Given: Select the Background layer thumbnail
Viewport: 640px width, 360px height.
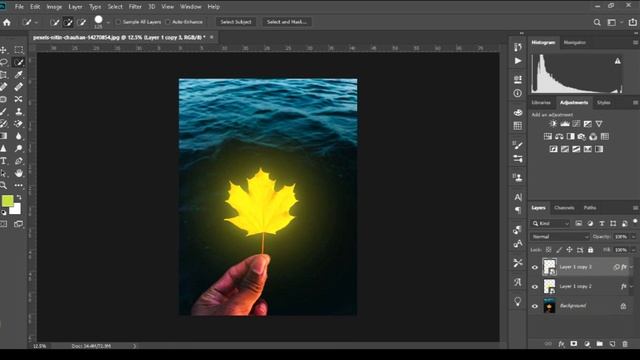Looking at the screenshot, I should [x=549, y=306].
